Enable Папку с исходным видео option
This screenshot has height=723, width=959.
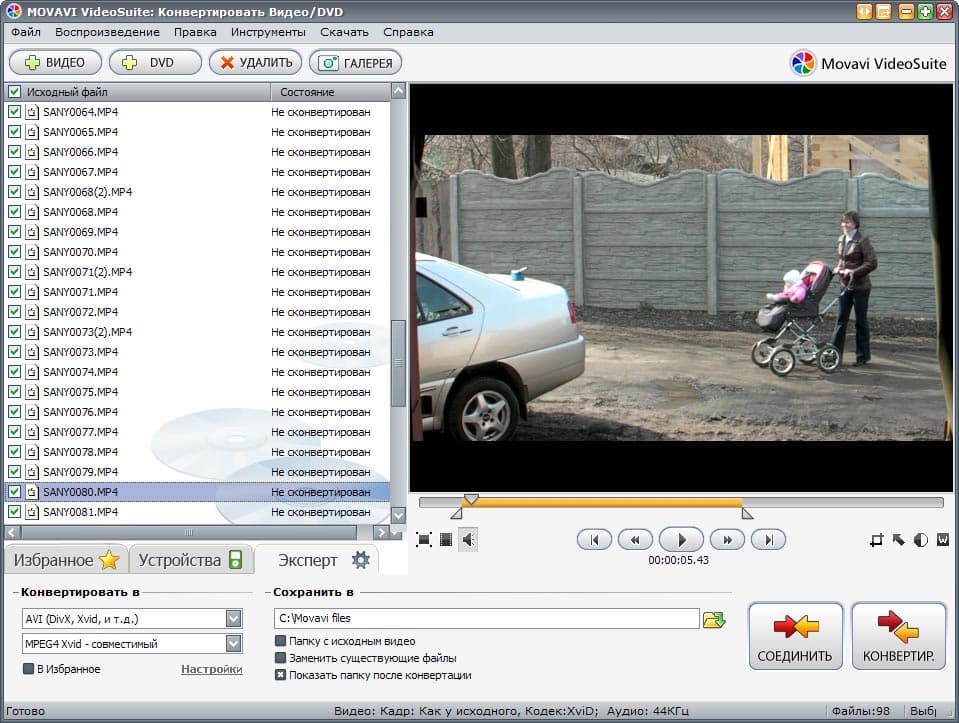pos(280,641)
